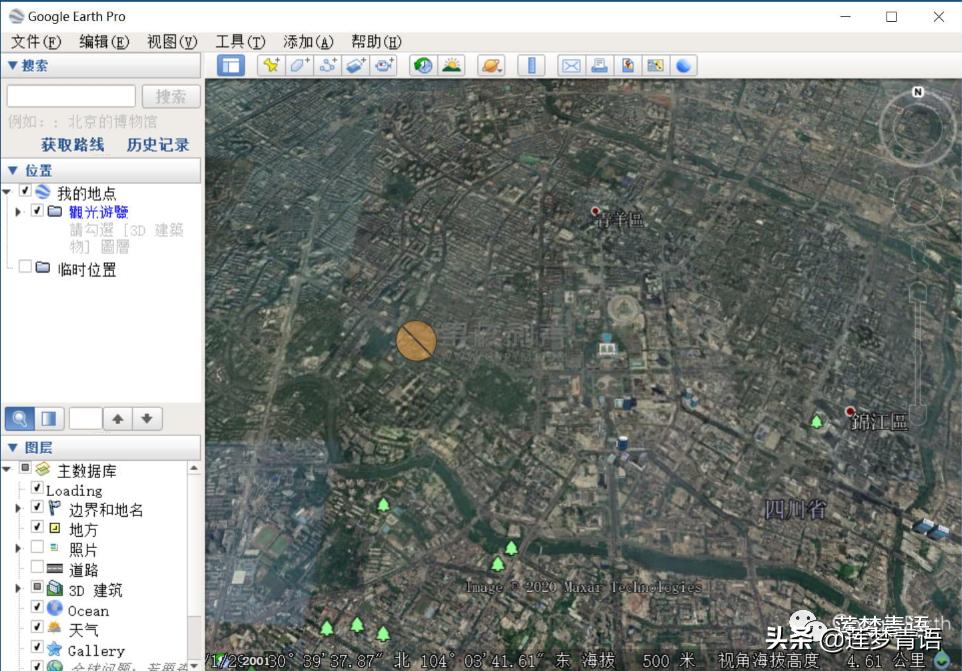962x671 pixels.
Task: Click inside the search input field
Action: [70, 95]
